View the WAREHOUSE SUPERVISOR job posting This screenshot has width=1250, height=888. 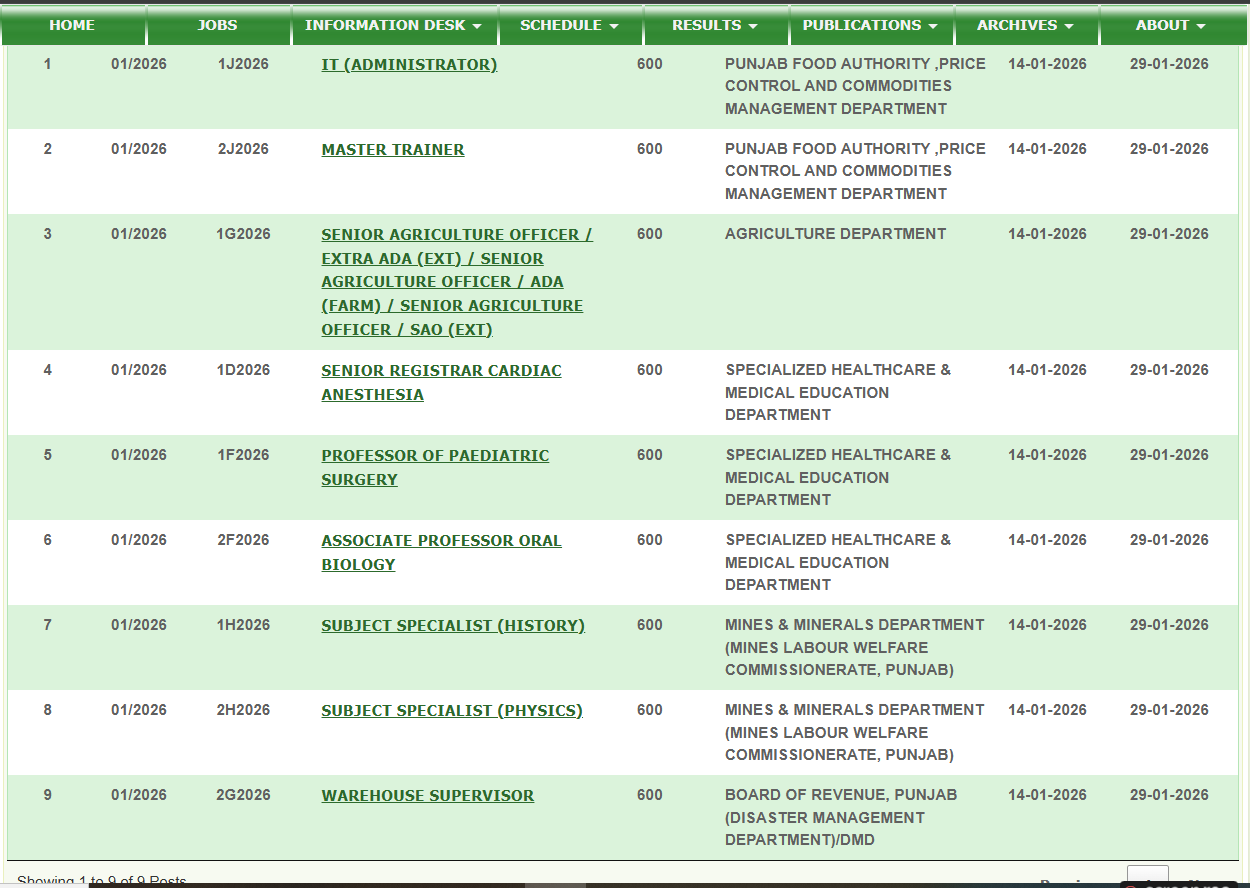[427, 794]
